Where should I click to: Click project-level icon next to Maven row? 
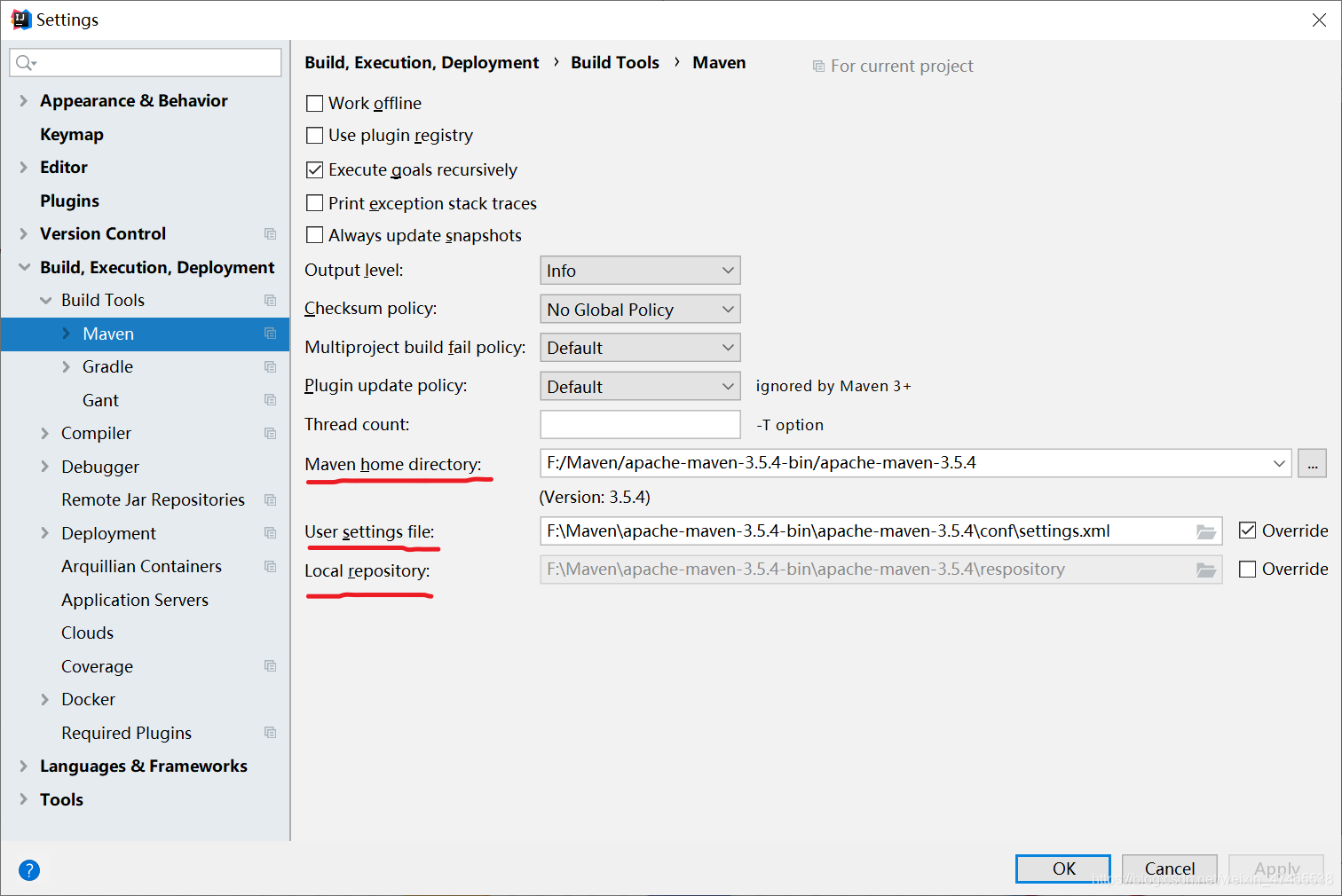271,334
